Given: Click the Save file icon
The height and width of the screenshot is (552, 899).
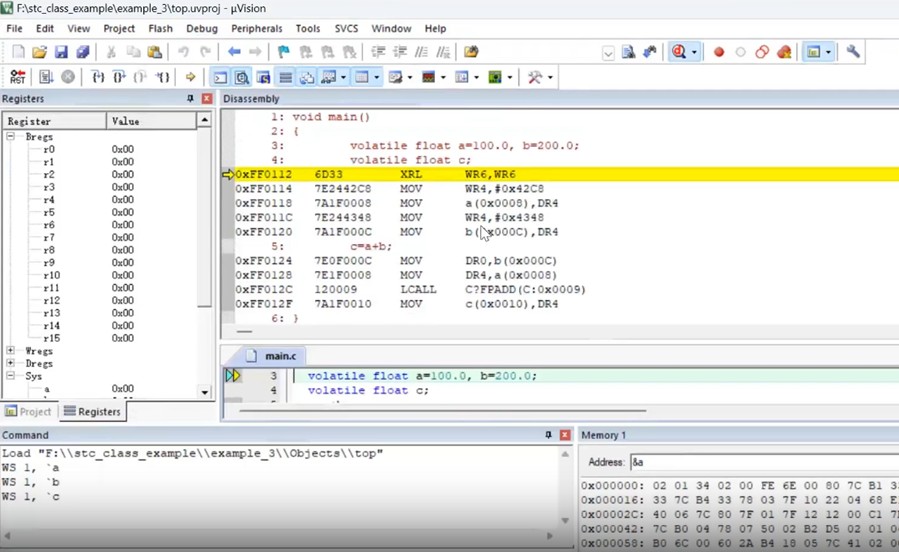Looking at the screenshot, I should (61, 52).
